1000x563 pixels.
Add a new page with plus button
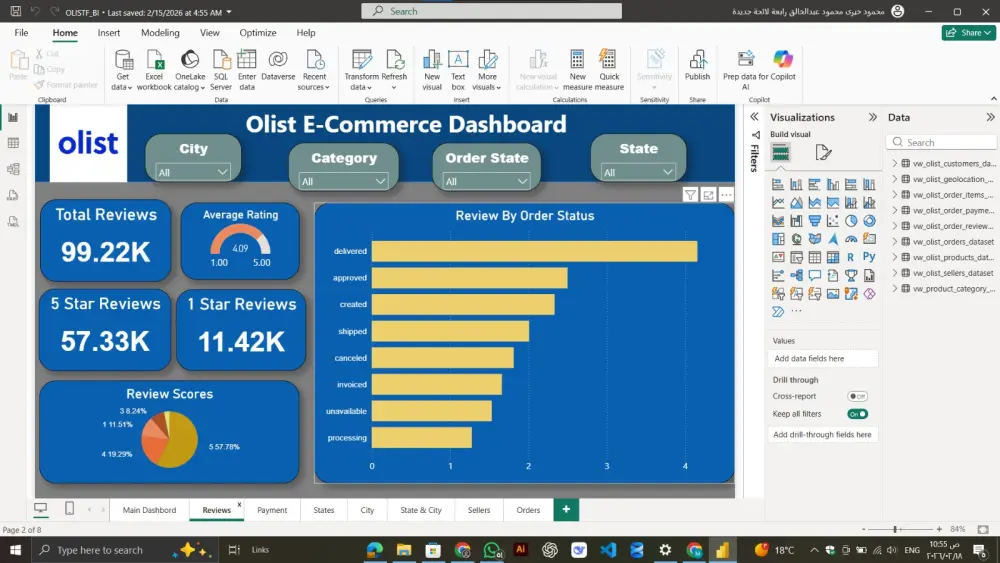(566, 509)
